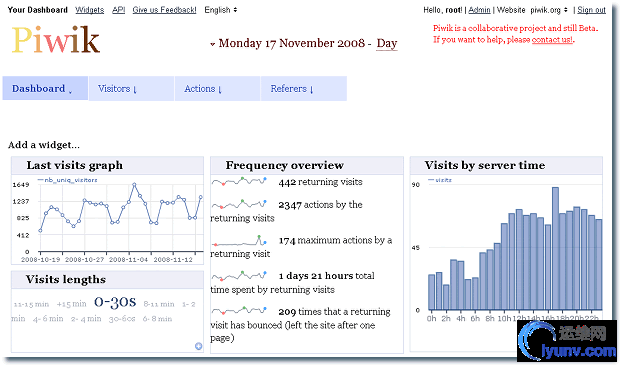Click the 11-15 min tag
This screenshot has height=367, width=622.
tap(31, 304)
